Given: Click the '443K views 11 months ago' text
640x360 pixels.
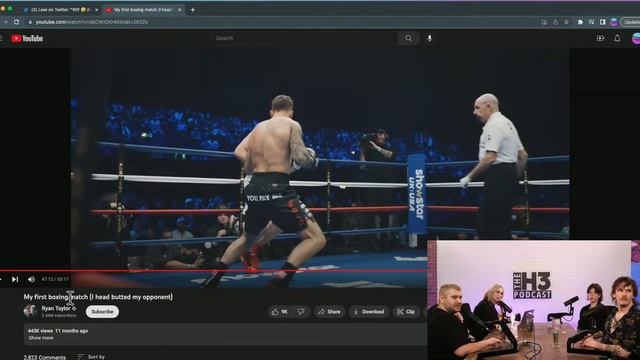Looking at the screenshot, I should click(58, 331).
